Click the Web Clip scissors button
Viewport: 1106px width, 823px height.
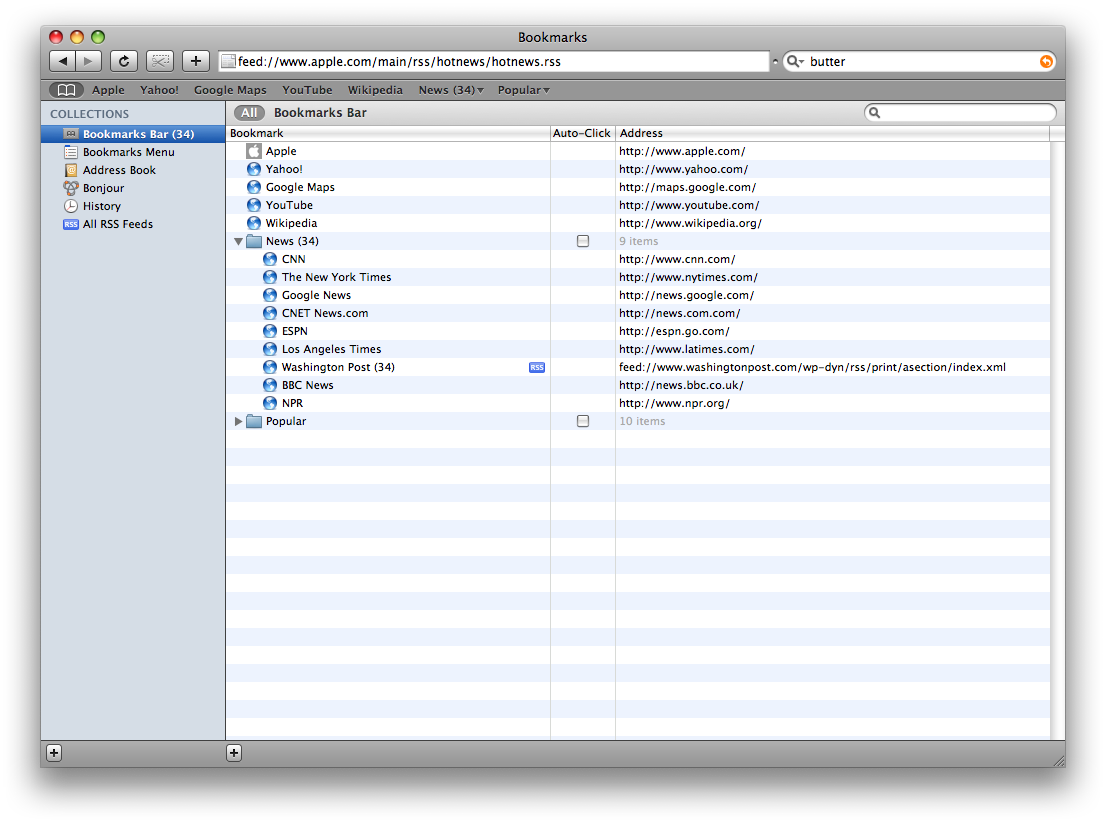pyautogui.click(x=160, y=61)
